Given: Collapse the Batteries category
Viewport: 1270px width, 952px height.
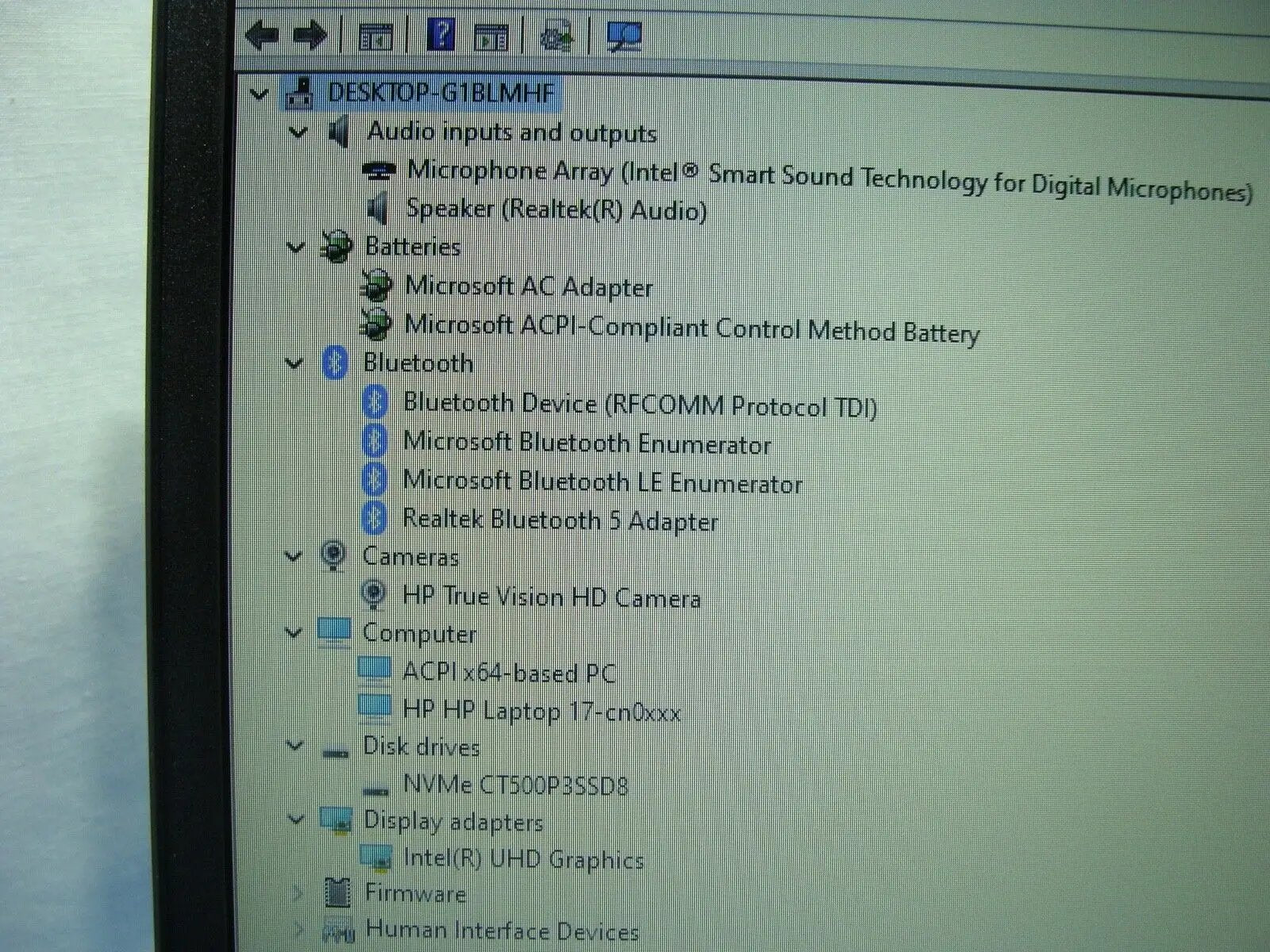Looking at the screenshot, I should [x=295, y=248].
